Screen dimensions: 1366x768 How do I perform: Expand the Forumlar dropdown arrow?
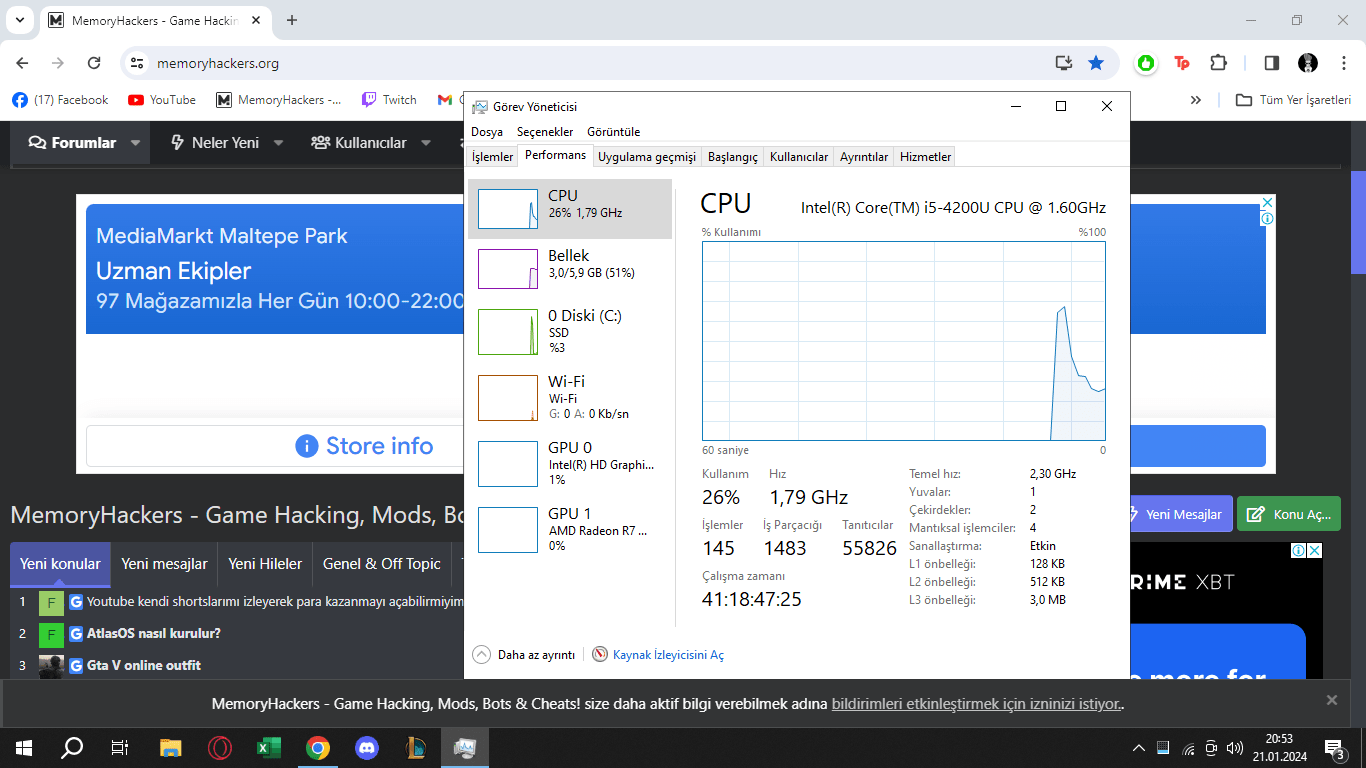pyautogui.click(x=135, y=143)
